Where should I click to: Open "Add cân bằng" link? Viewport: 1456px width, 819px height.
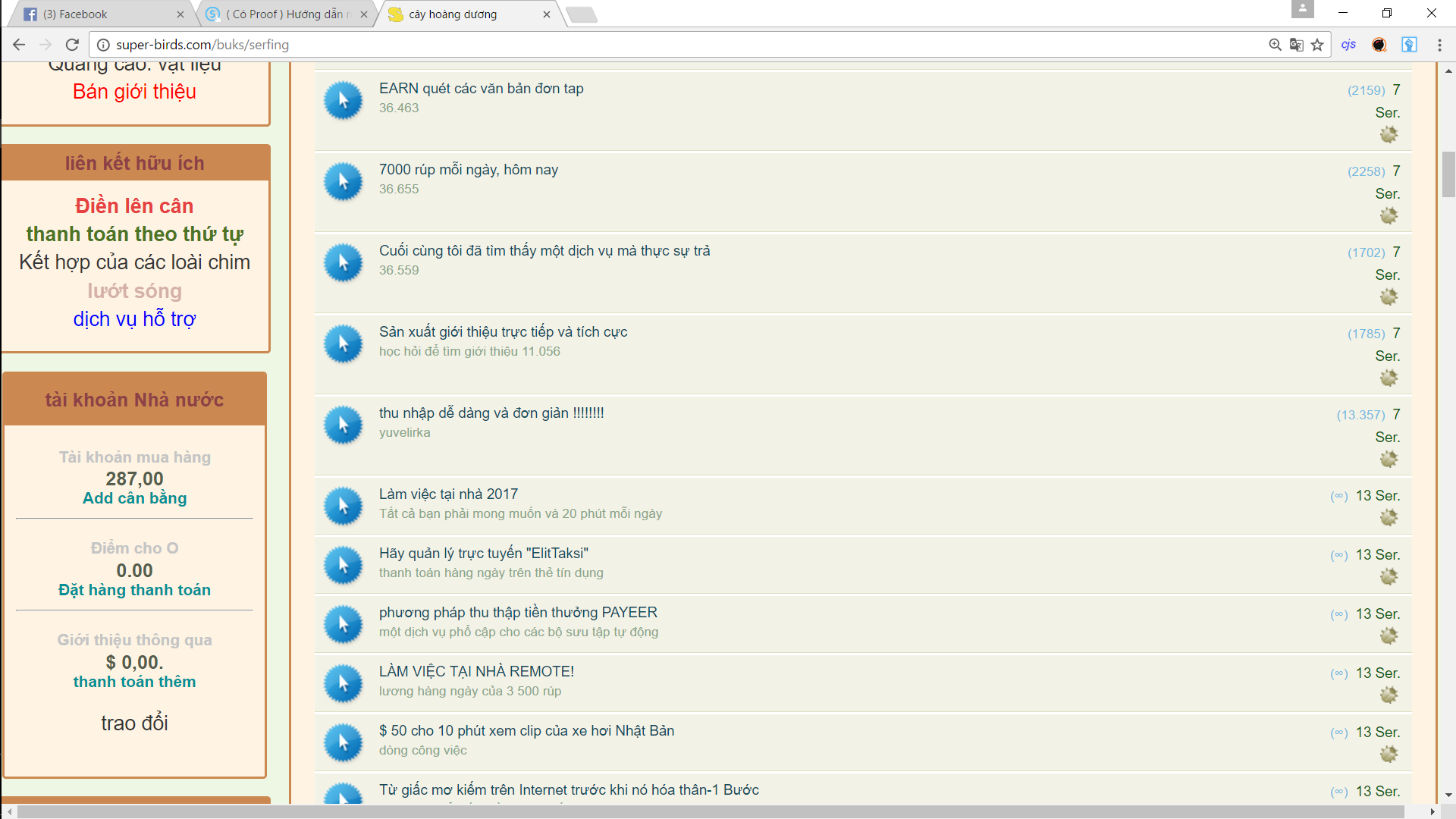[x=134, y=498]
